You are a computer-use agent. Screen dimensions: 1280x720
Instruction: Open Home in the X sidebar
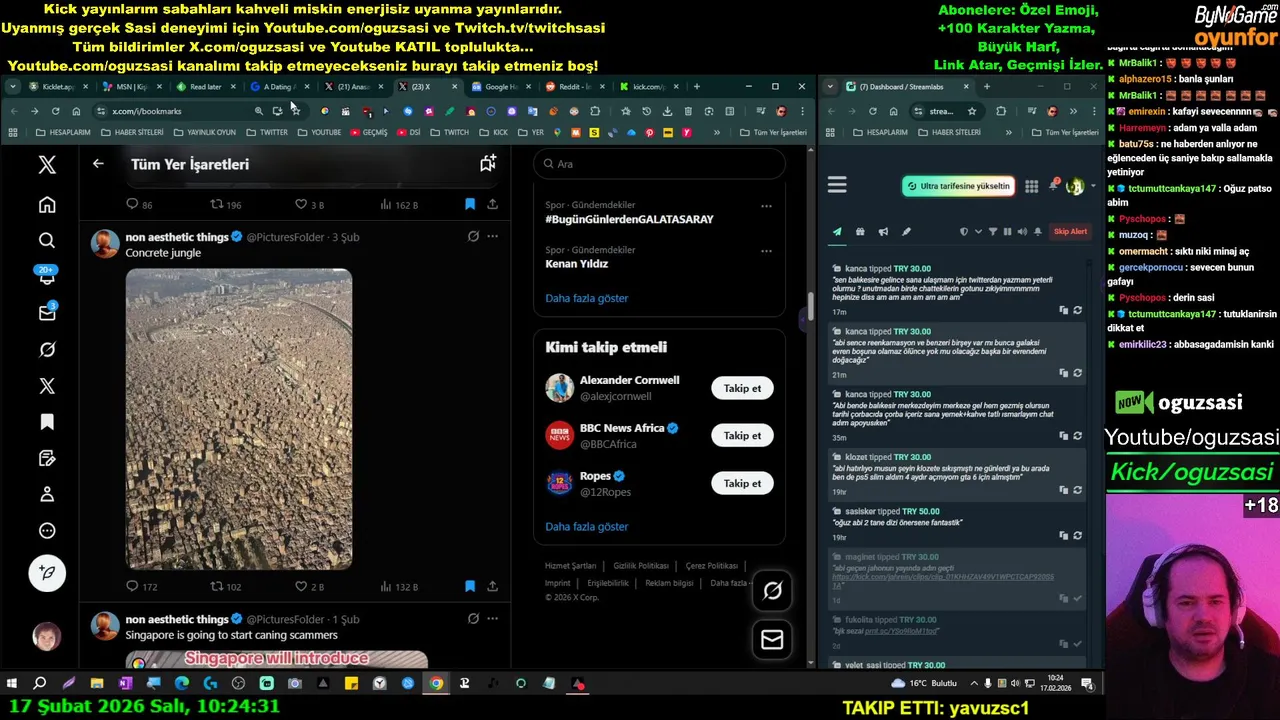click(x=47, y=205)
